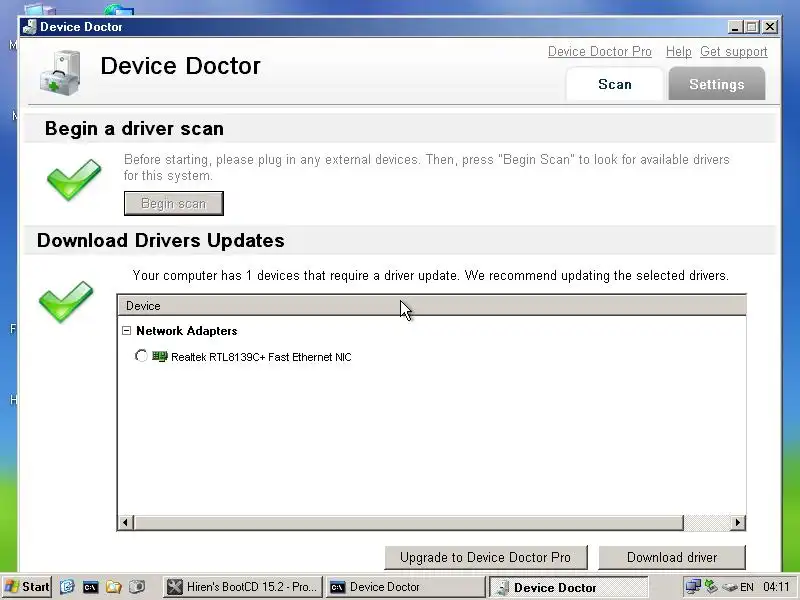800x600 pixels.
Task: Click the system clock showing 04:11
Action: (776, 587)
